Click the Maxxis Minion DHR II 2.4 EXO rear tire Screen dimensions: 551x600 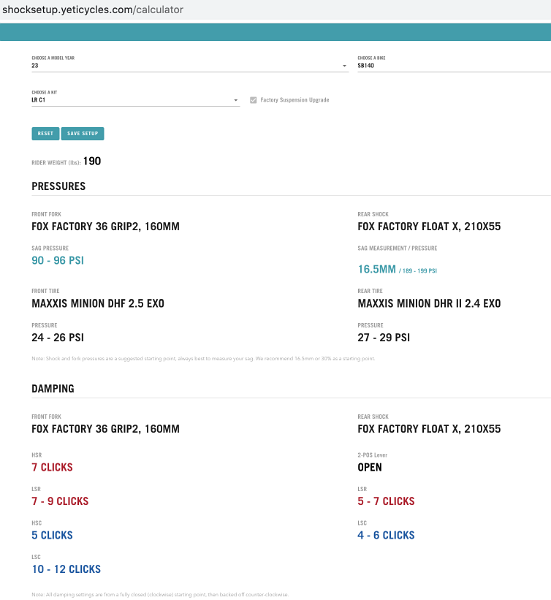point(429,303)
